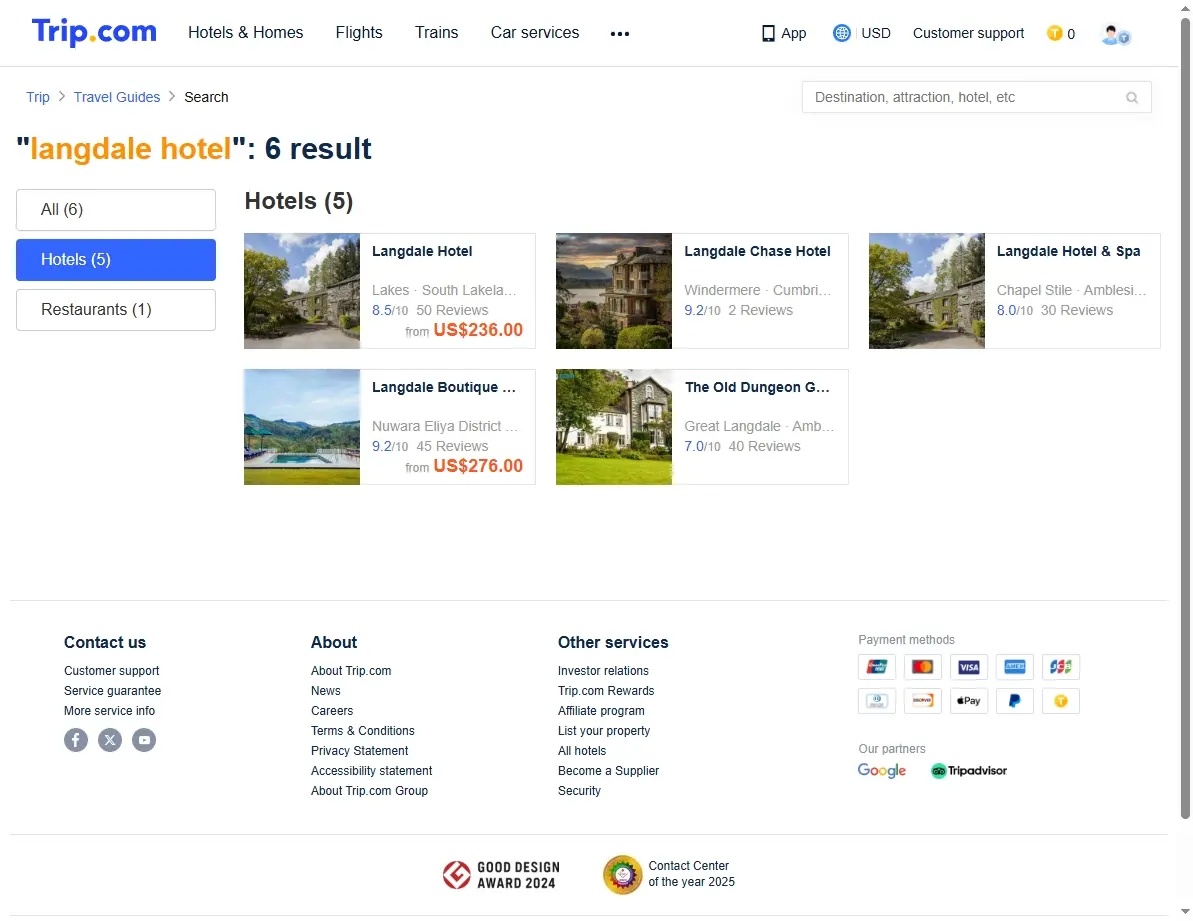Open the About Trip.com footer link
1193x921 pixels.
tap(351, 671)
